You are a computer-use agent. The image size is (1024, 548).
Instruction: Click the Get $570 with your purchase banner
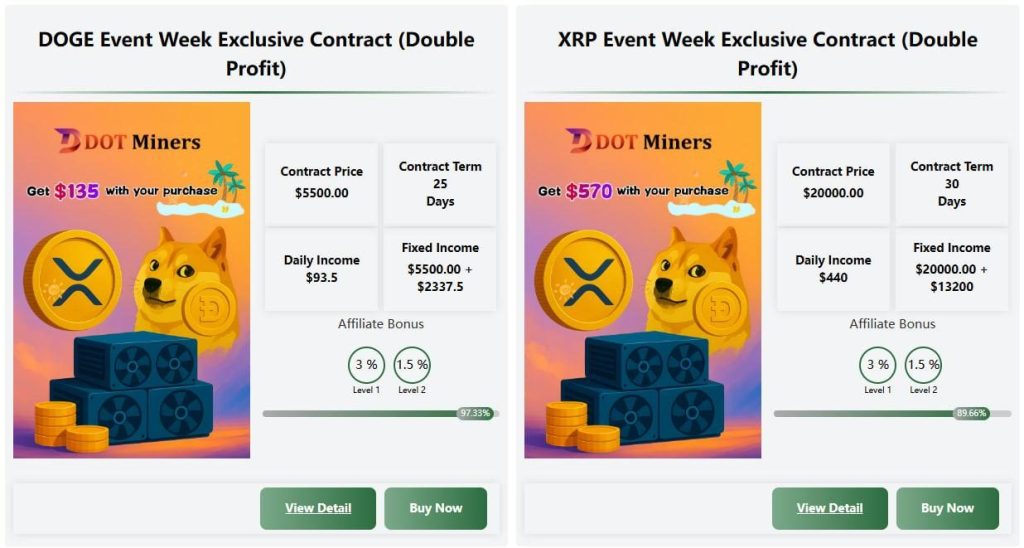click(x=633, y=191)
